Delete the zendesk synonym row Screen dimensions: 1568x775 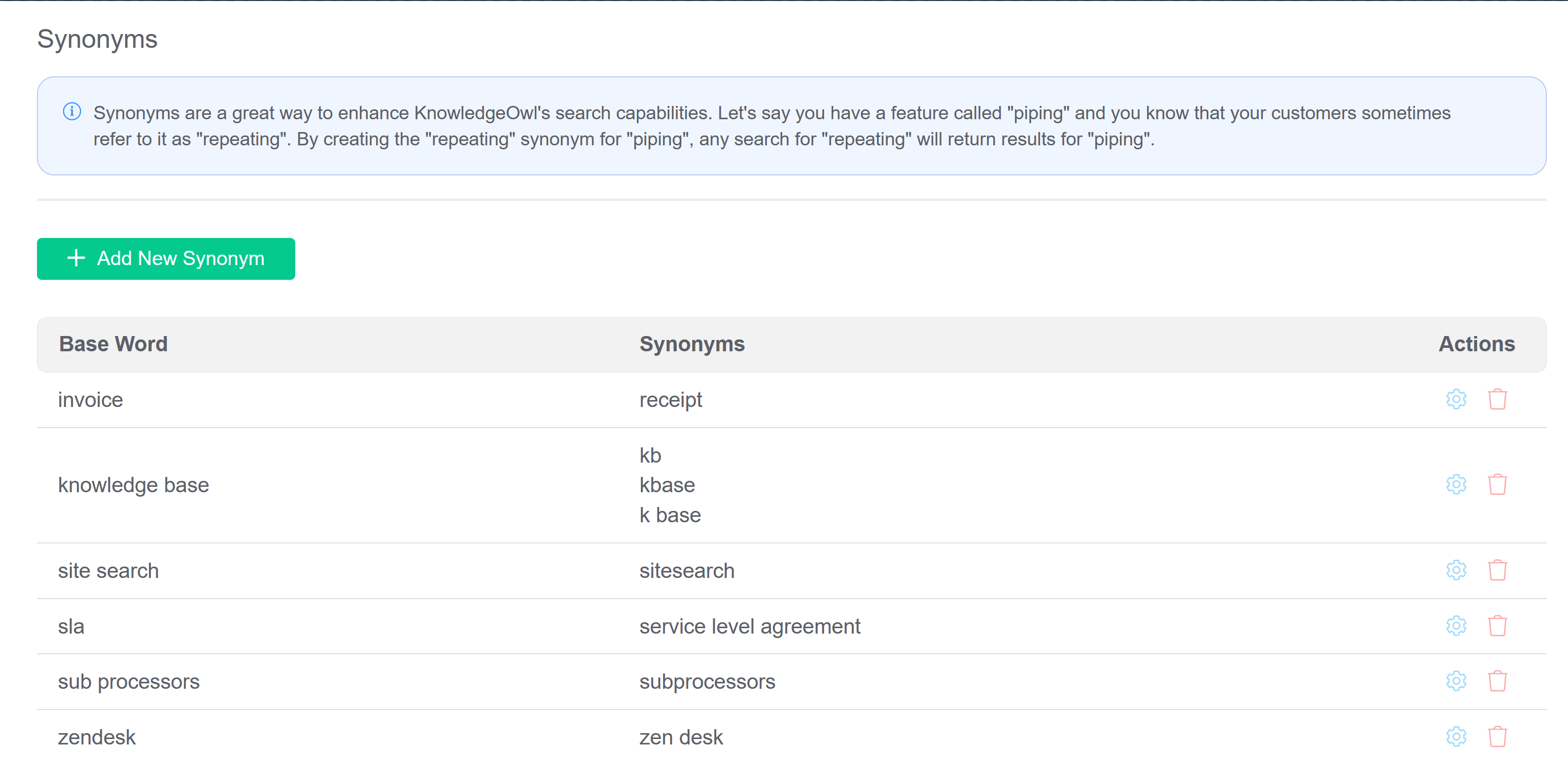tap(1497, 737)
